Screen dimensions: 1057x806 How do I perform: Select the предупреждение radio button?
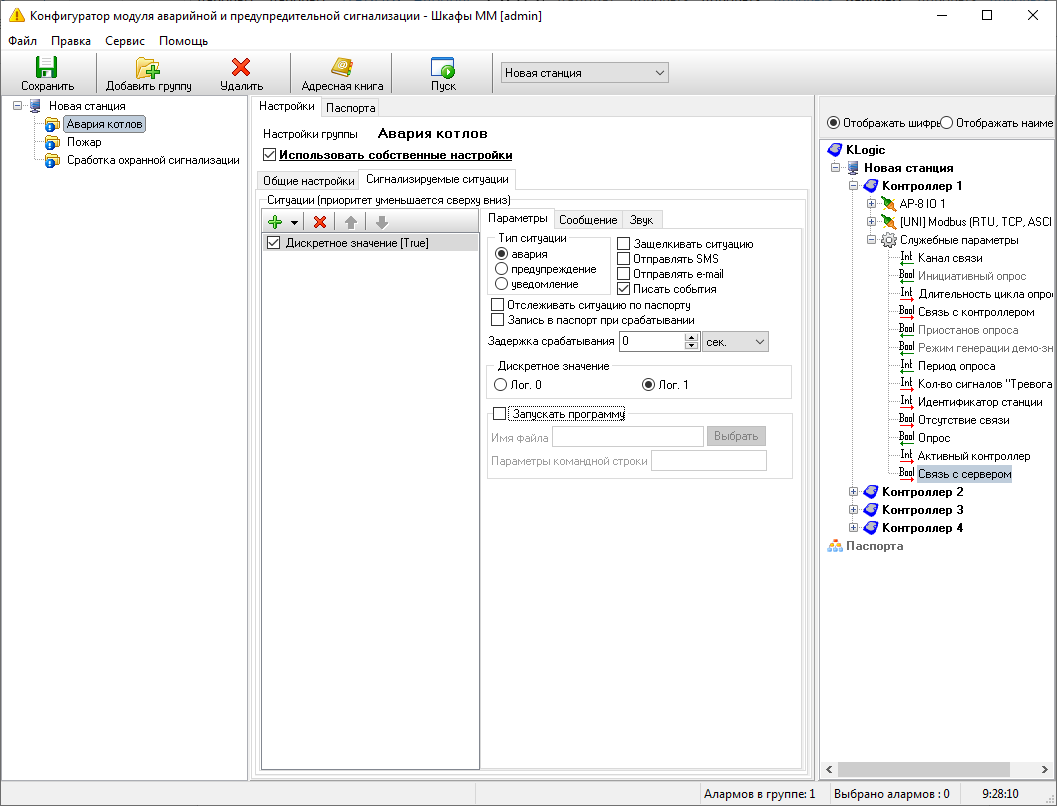pos(502,269)
